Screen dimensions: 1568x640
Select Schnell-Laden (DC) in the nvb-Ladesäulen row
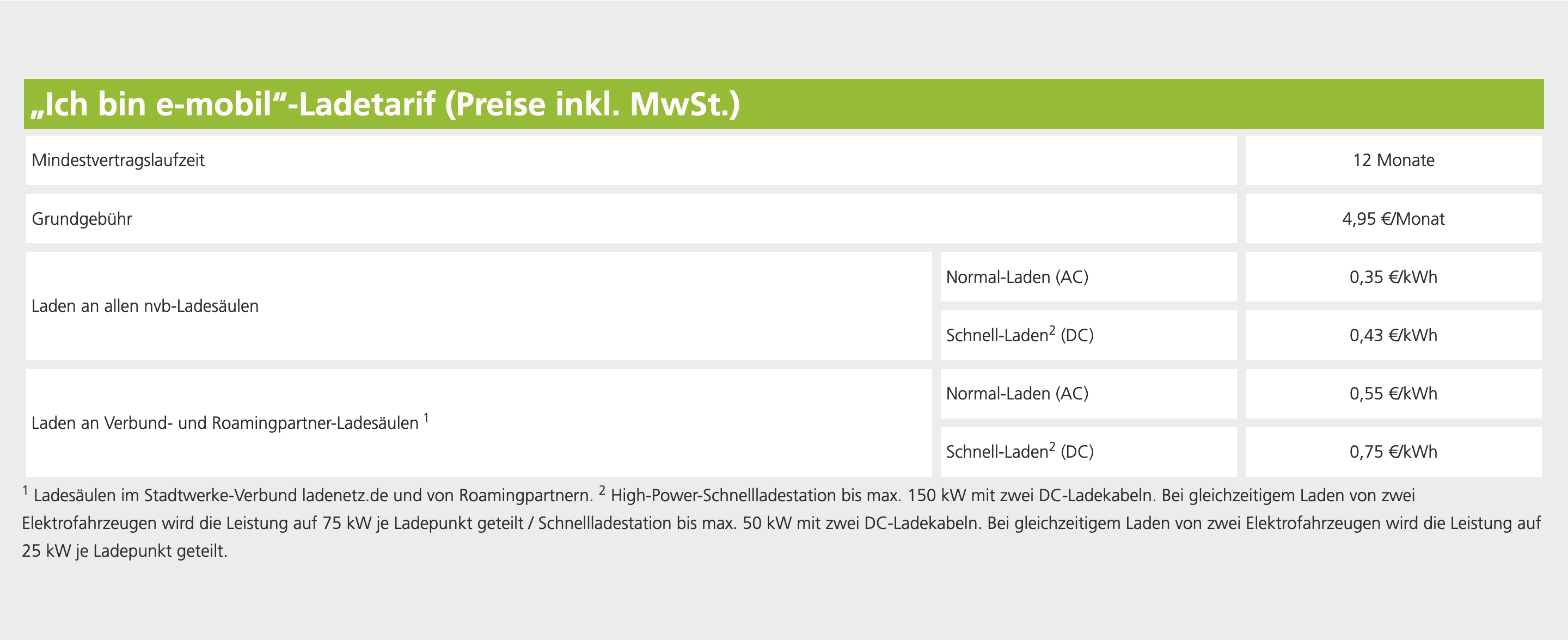point(1020,335)
